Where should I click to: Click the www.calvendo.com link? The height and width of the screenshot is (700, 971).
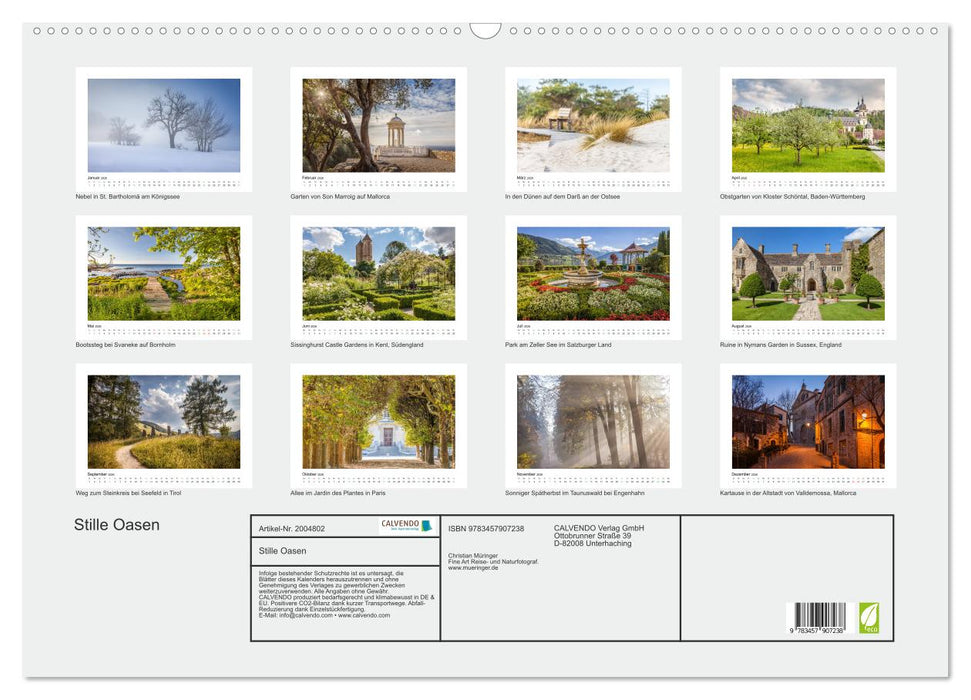click(363, 617)
